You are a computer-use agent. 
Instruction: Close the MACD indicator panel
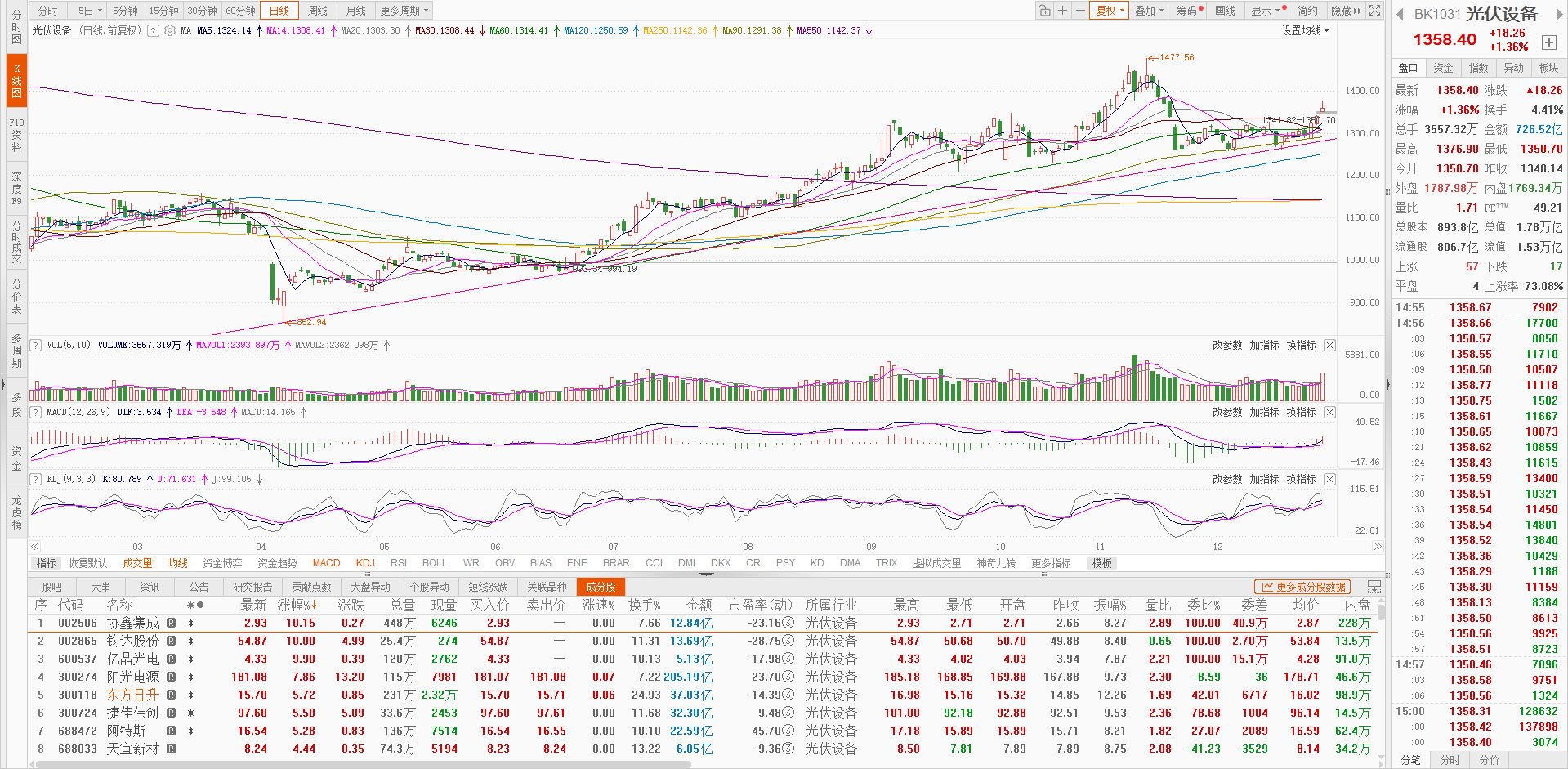pyautogui.click(x=1329, y=412)
